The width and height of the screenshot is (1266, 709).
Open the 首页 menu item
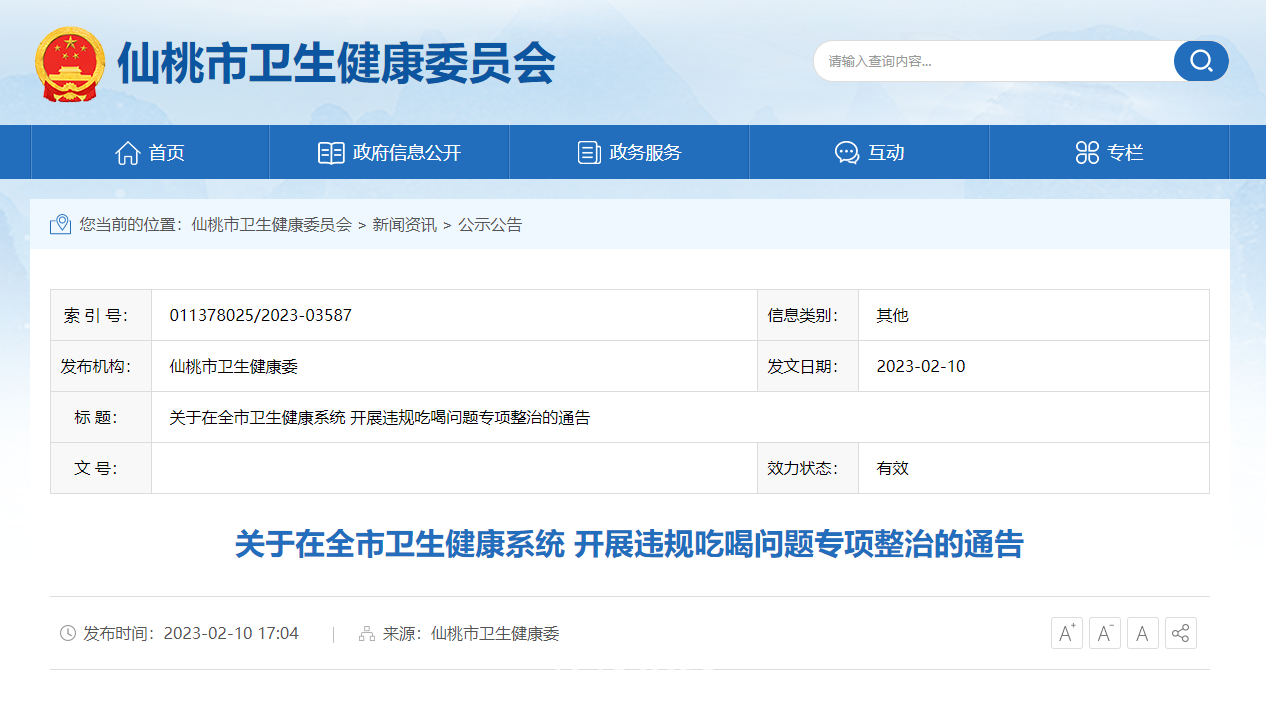point(151,153)
